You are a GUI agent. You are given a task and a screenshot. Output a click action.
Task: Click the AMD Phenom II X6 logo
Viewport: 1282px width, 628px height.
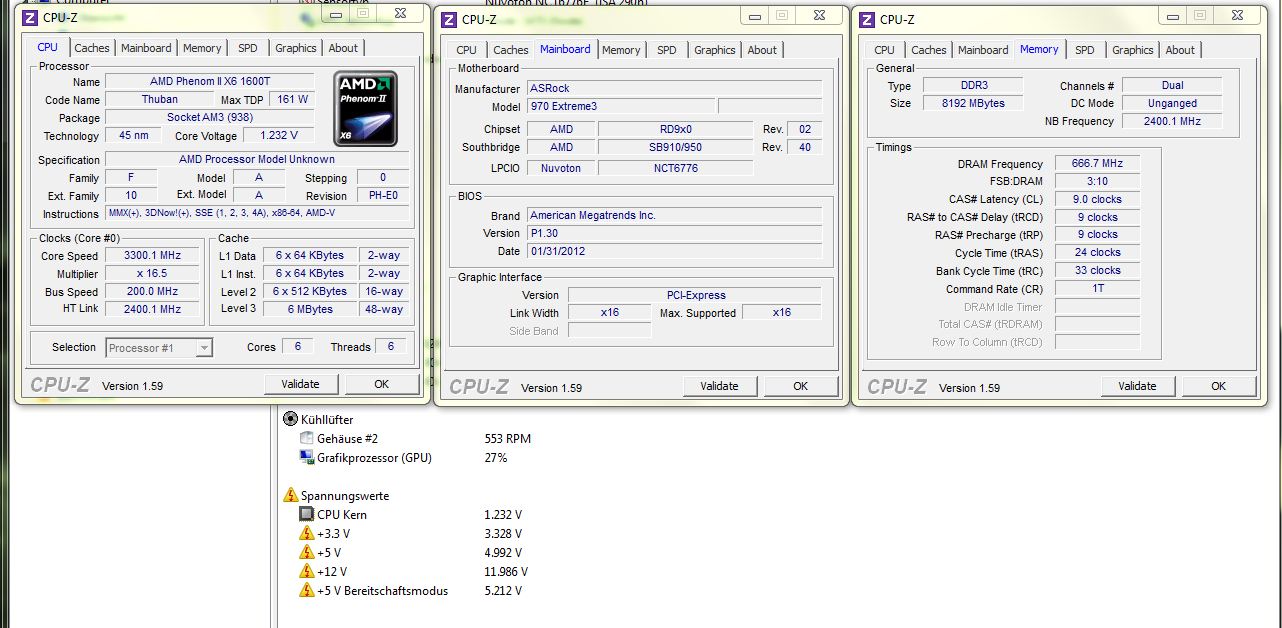365,108
